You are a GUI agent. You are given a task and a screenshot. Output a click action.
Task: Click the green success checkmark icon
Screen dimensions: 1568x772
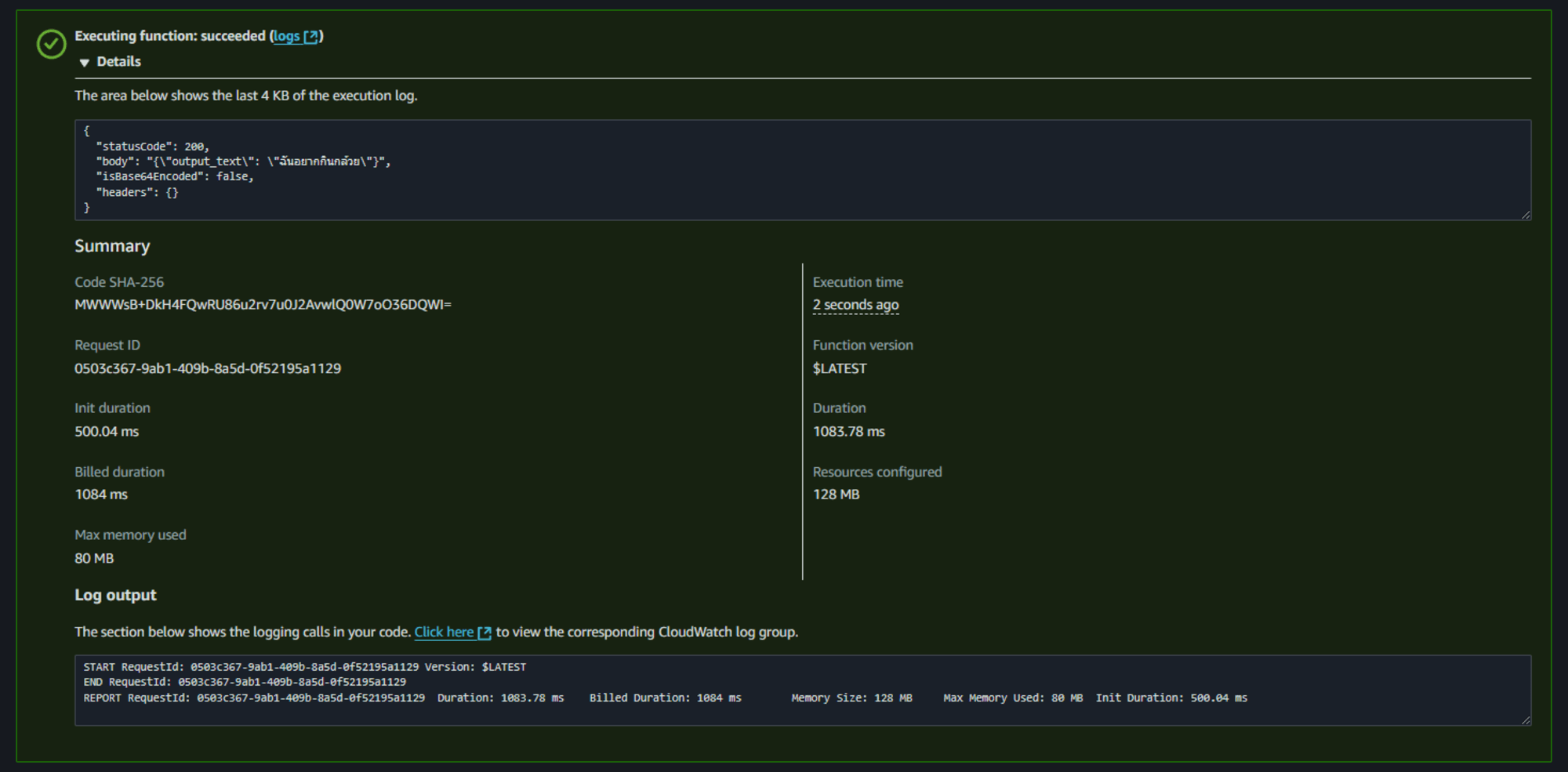pyautogui.click(x=52, y=44)
